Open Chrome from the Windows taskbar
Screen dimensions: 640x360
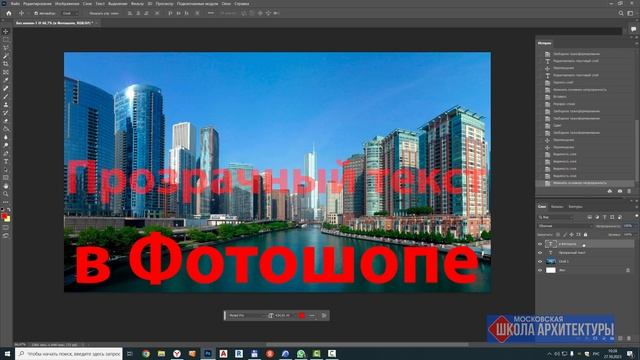(146, 353)
